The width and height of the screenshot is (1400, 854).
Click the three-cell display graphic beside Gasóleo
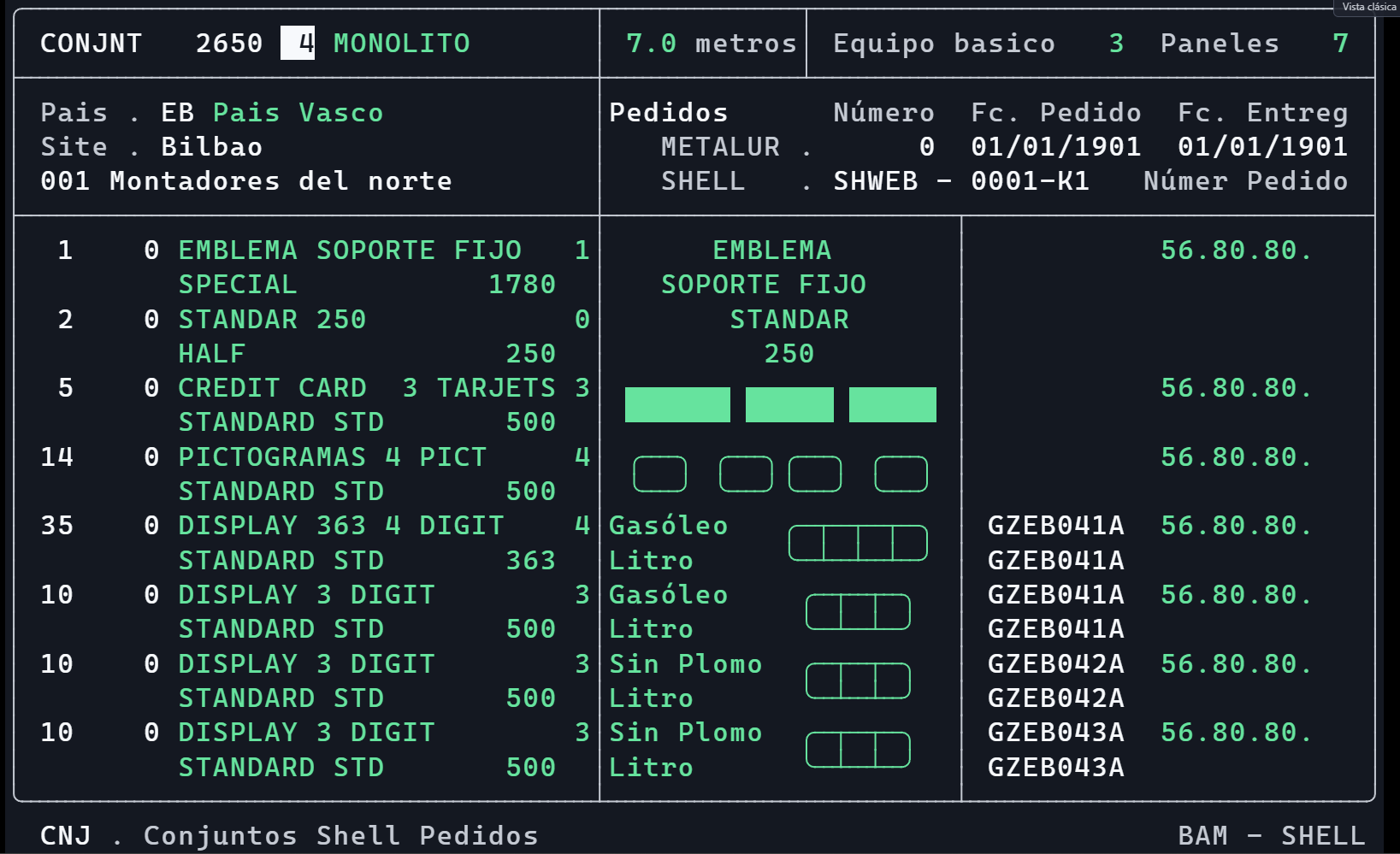(858, 612)
